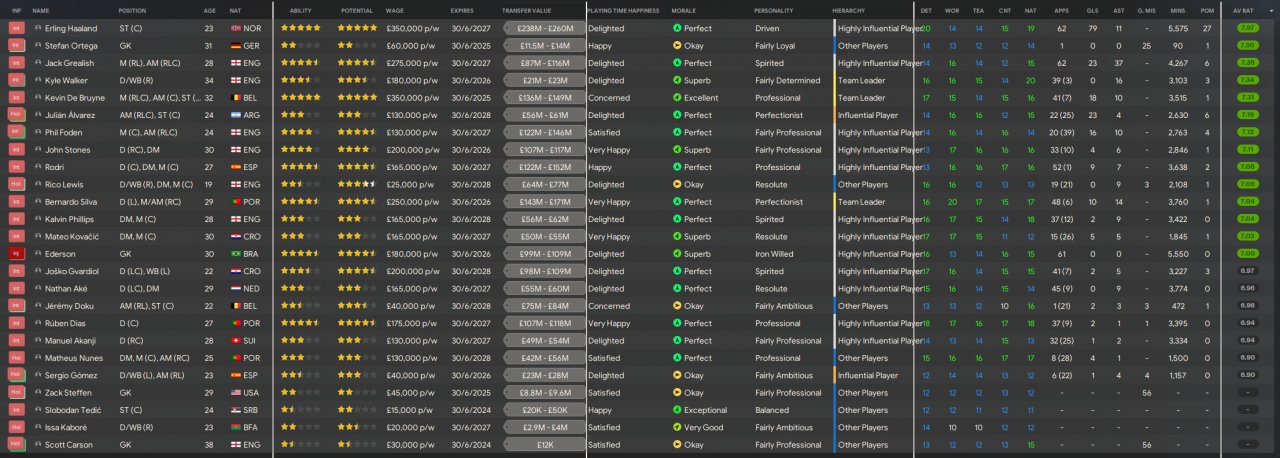Sort by the AGE column header
Viewport: 1280px width, 458px height.
coord(210,10)
